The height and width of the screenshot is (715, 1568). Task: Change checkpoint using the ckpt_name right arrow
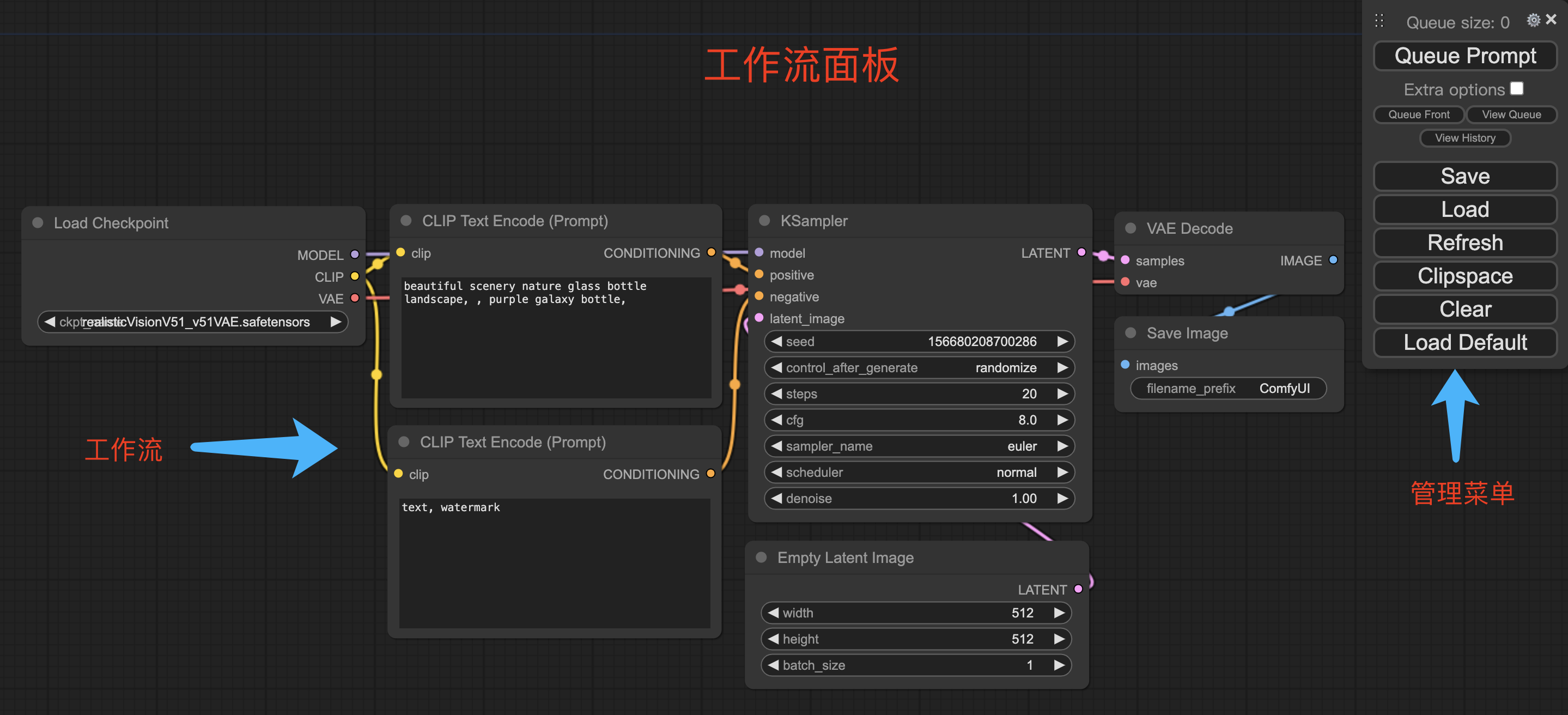pyautogui.click(x=336, y=322)
